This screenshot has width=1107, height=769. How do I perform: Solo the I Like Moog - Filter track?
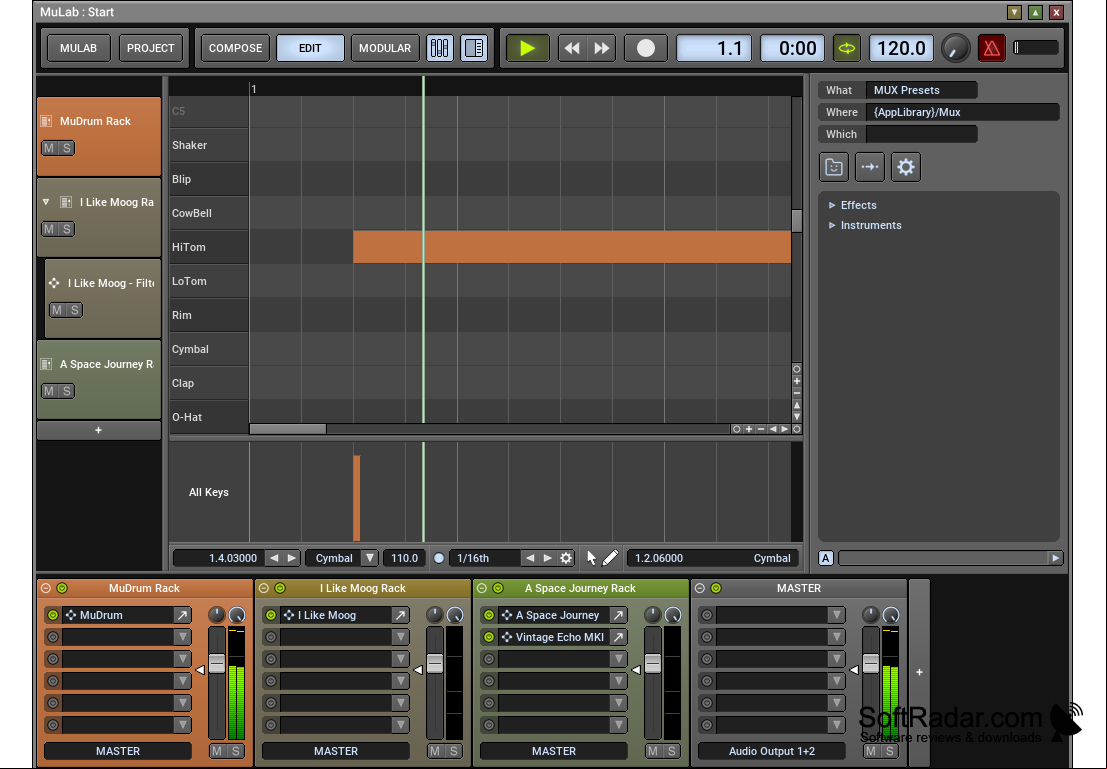[75, 310]
